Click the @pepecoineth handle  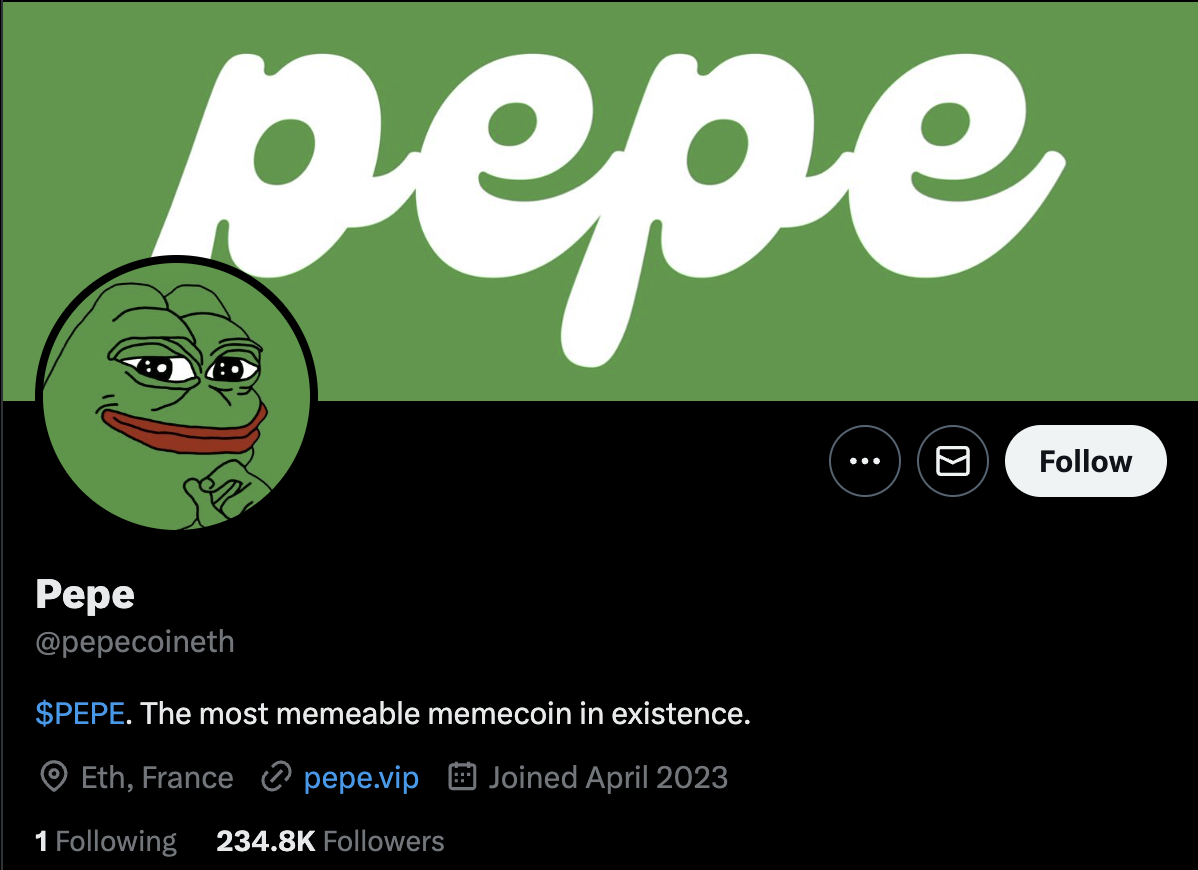(x=134, y=642)
